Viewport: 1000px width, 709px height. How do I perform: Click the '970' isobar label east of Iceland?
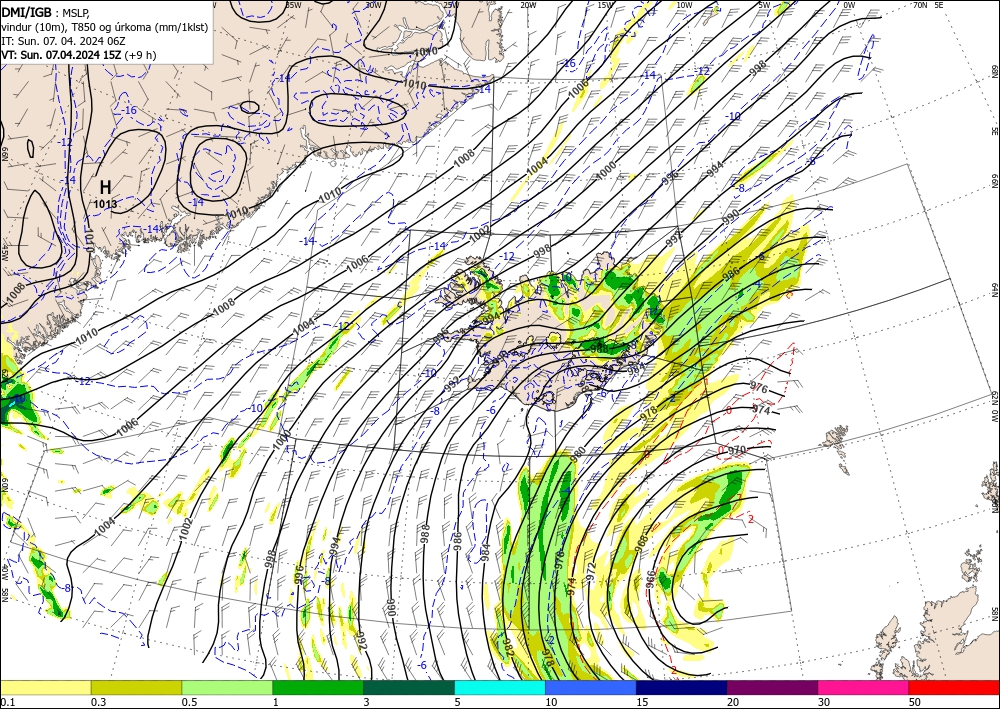(x=737, y=450)
